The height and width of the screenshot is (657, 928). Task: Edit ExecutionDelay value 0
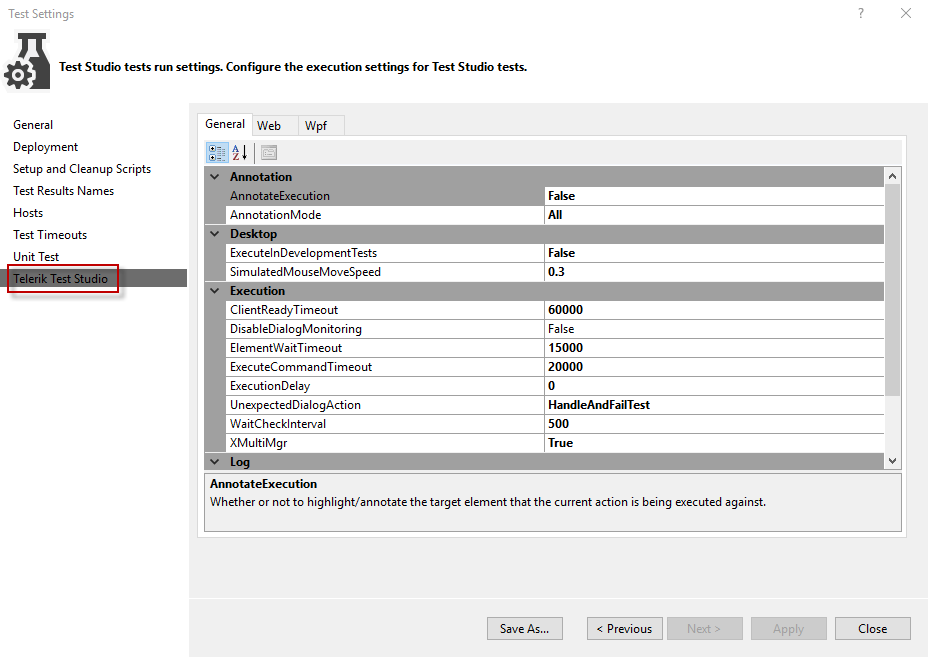[x=714, y=385]
